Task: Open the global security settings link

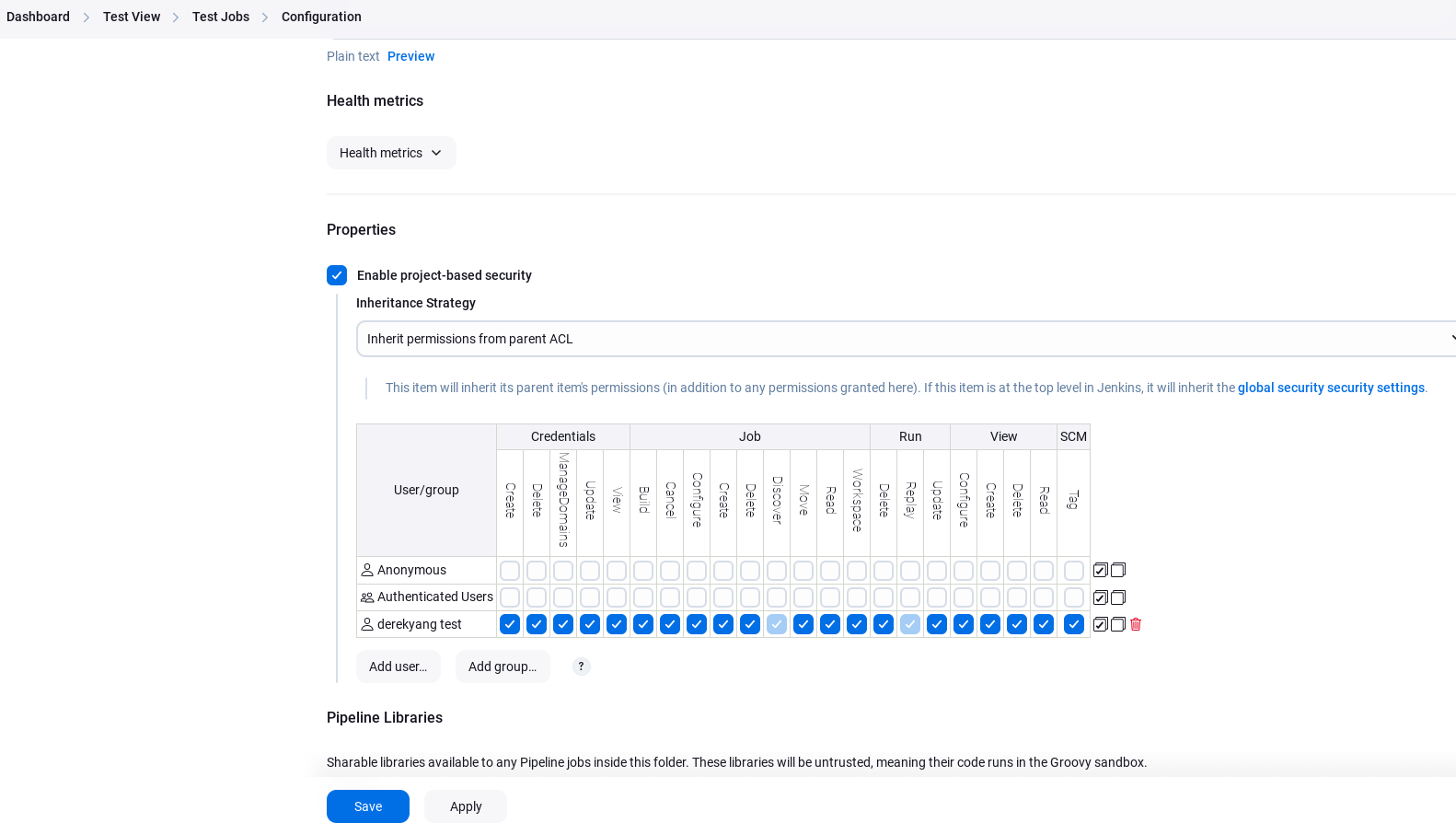Action: click(1331, 388)
